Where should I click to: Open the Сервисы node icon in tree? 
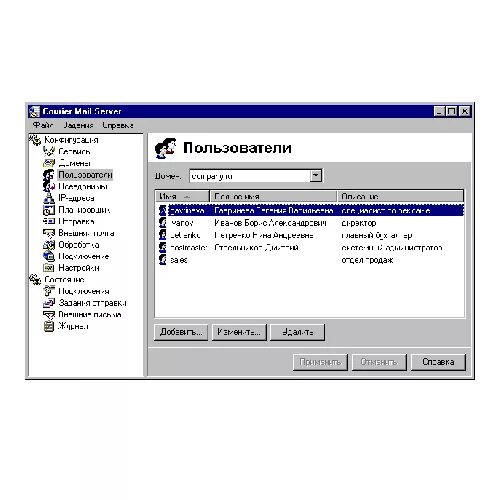click(x=49, y=152)
